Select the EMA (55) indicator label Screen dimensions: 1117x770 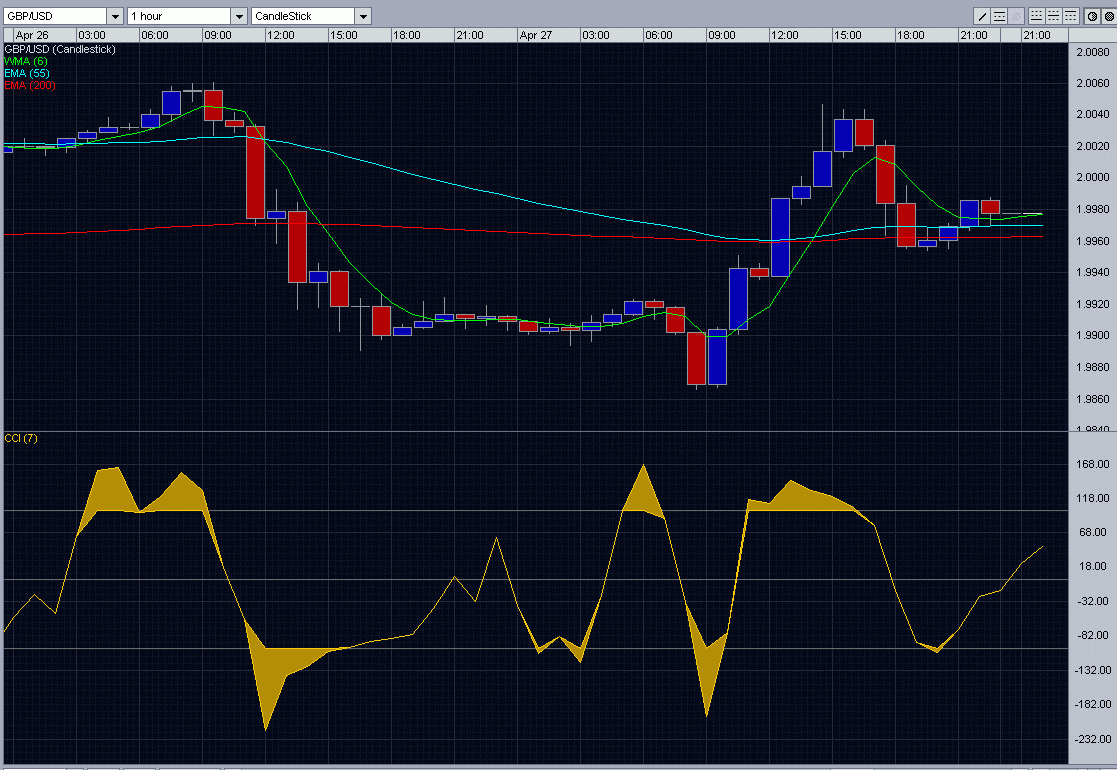tap(26, 74)
